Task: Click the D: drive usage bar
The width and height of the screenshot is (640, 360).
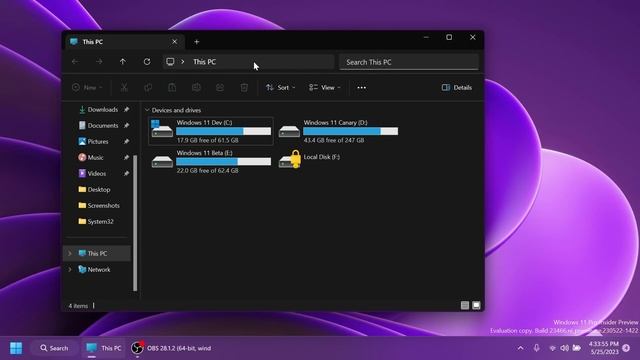Action: tap(351, 131)
